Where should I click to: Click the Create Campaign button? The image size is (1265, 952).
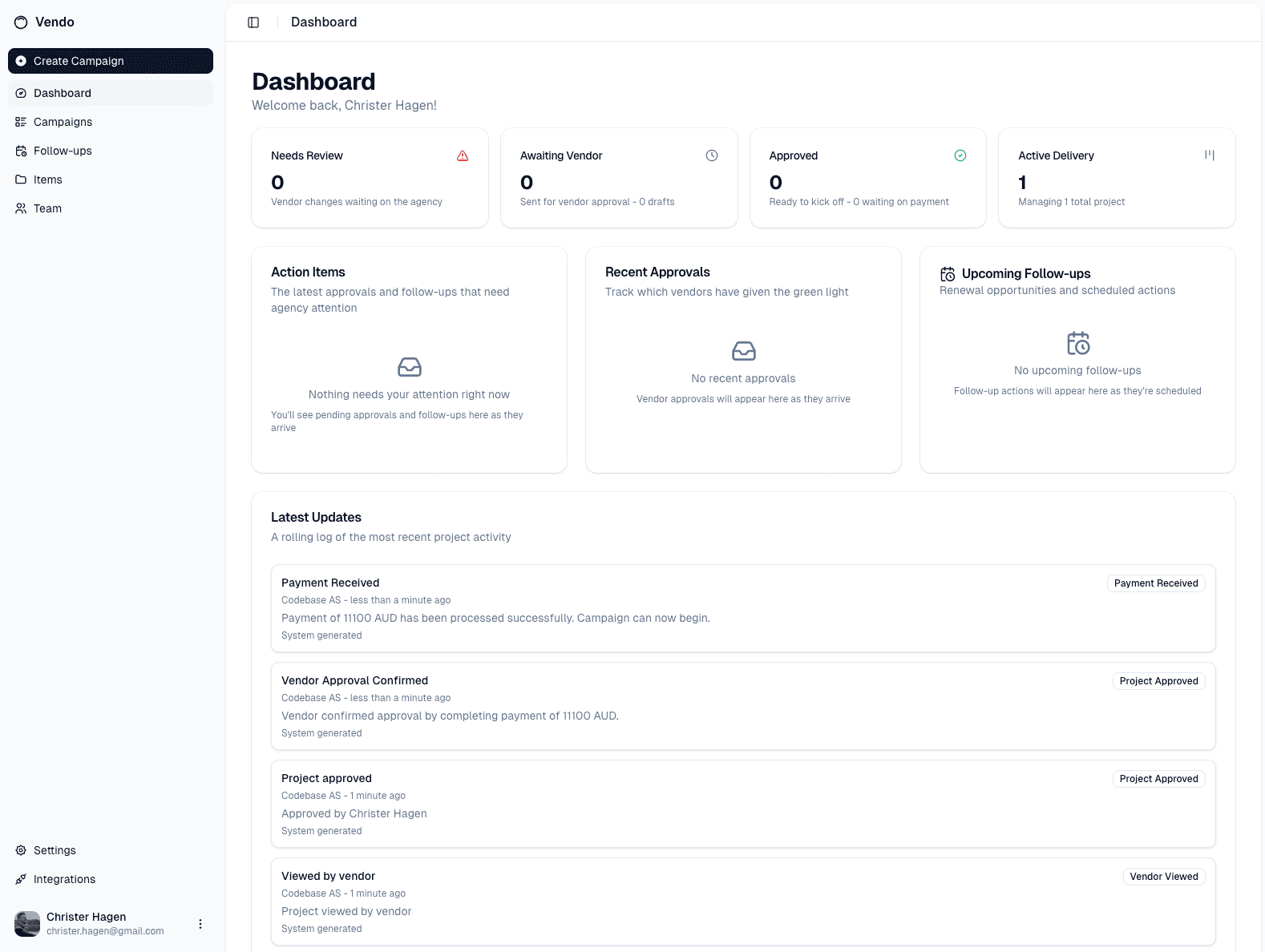pyautogui.click(x=111, y=61)
